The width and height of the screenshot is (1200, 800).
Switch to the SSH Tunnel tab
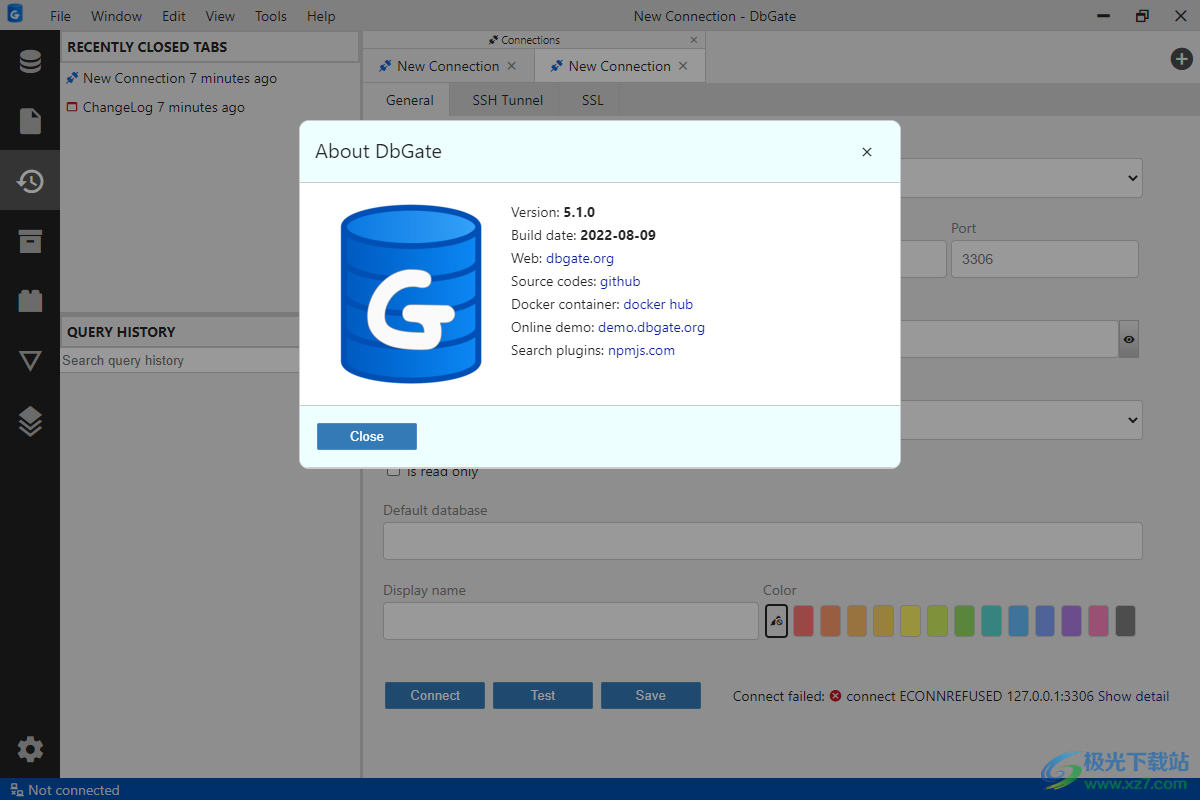click(507, 100)
